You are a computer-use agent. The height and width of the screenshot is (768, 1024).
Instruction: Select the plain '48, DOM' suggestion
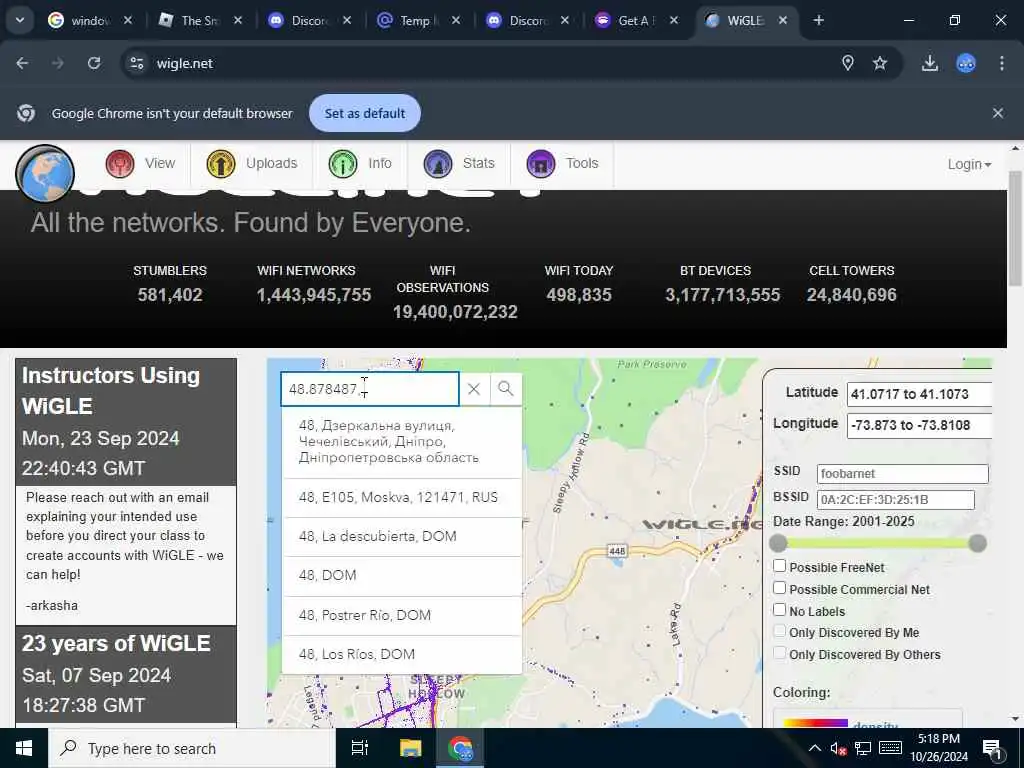[402, 576]
